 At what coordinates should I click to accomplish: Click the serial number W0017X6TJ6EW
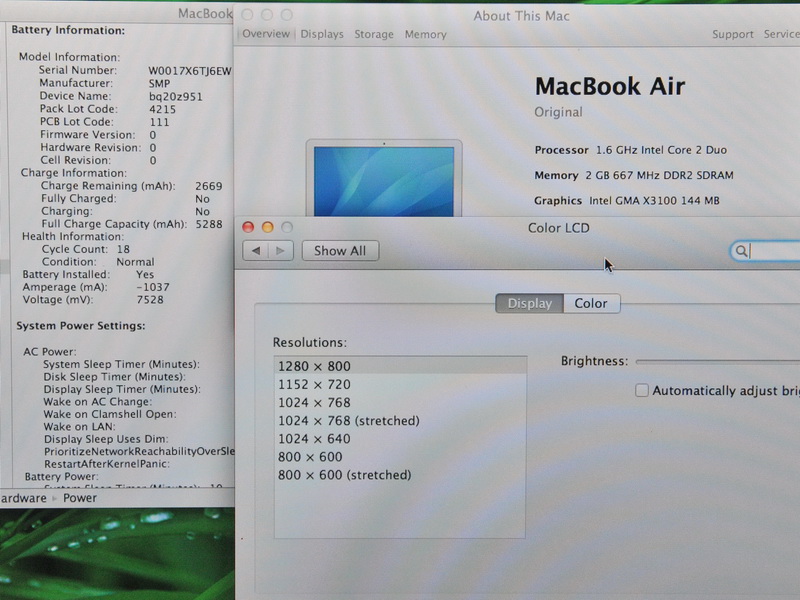click(190, 71)
